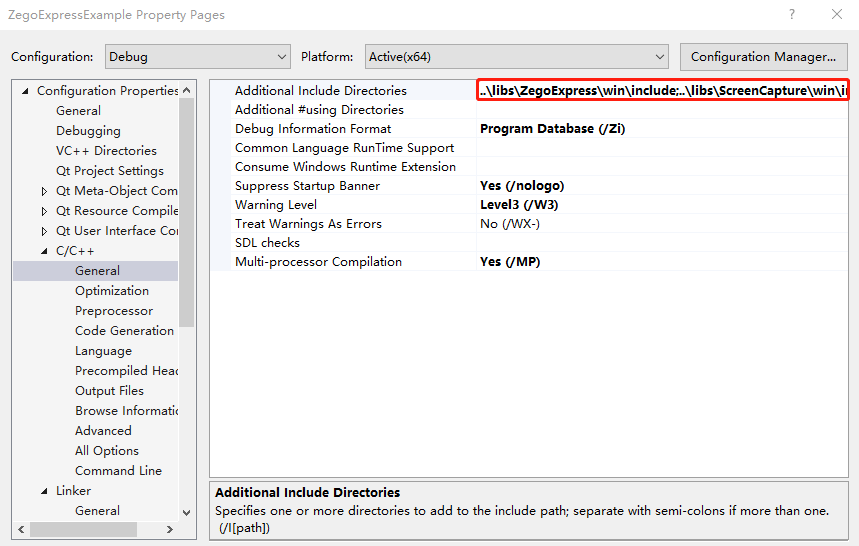Click the tree horizontal scrollbar thumb

(83, 530)
